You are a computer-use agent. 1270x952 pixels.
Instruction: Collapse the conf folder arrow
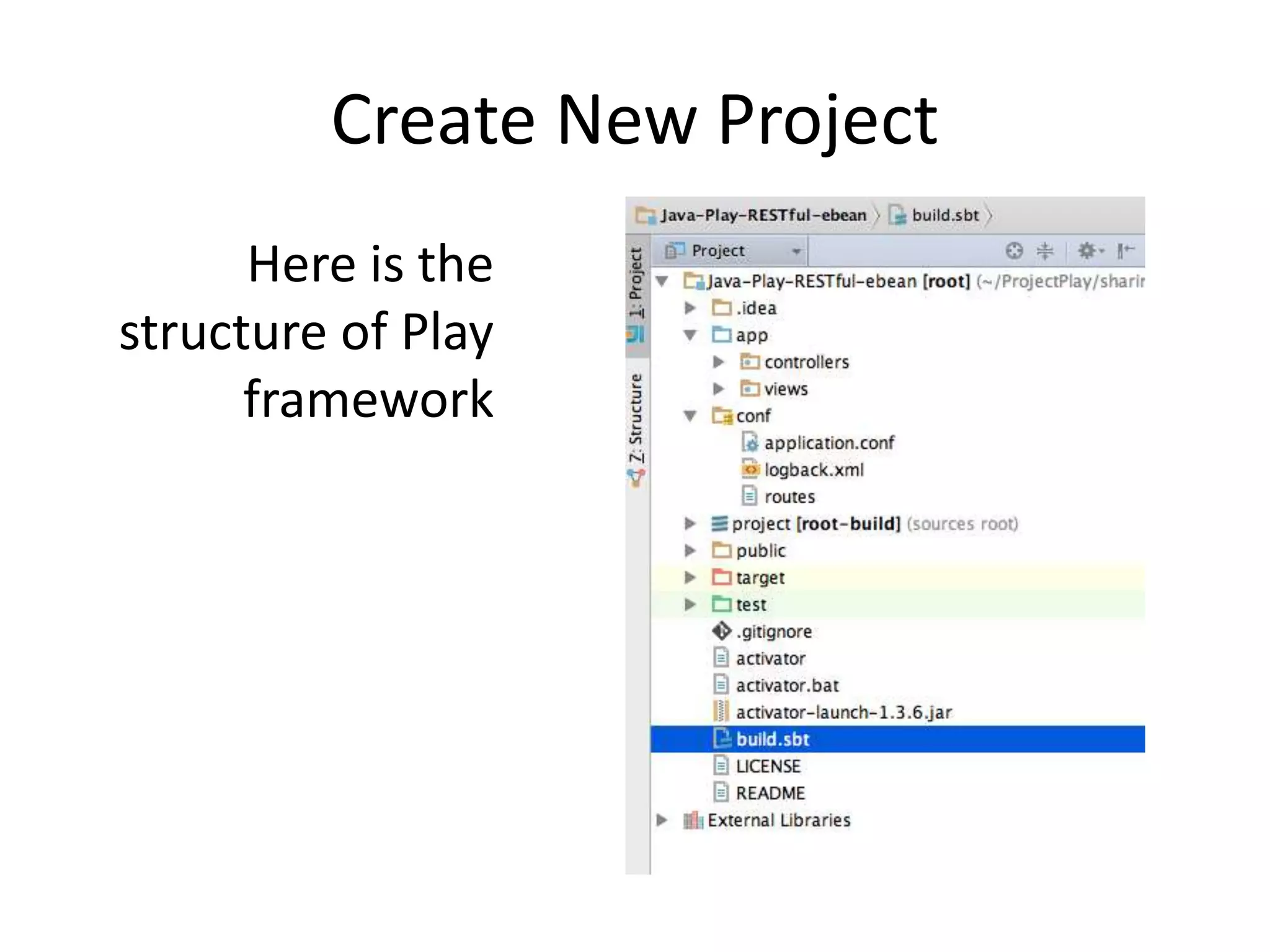click(690, 416)
